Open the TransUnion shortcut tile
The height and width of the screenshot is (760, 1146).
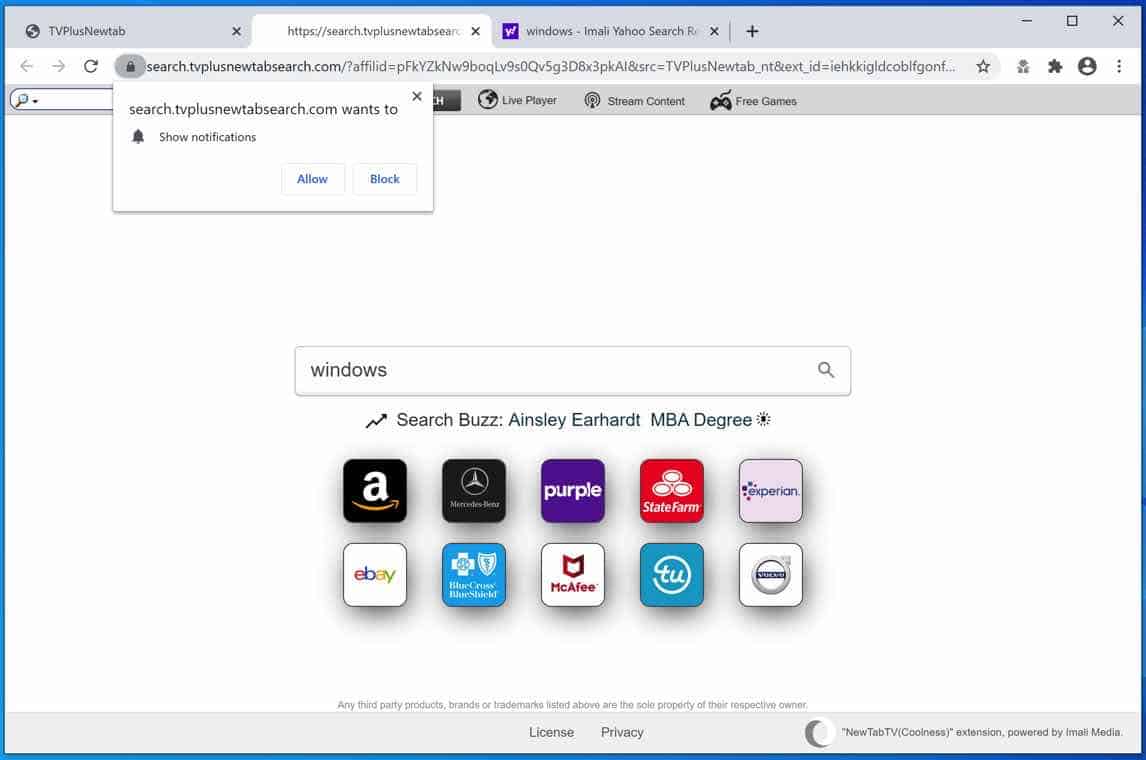click(x=672, y=574)
